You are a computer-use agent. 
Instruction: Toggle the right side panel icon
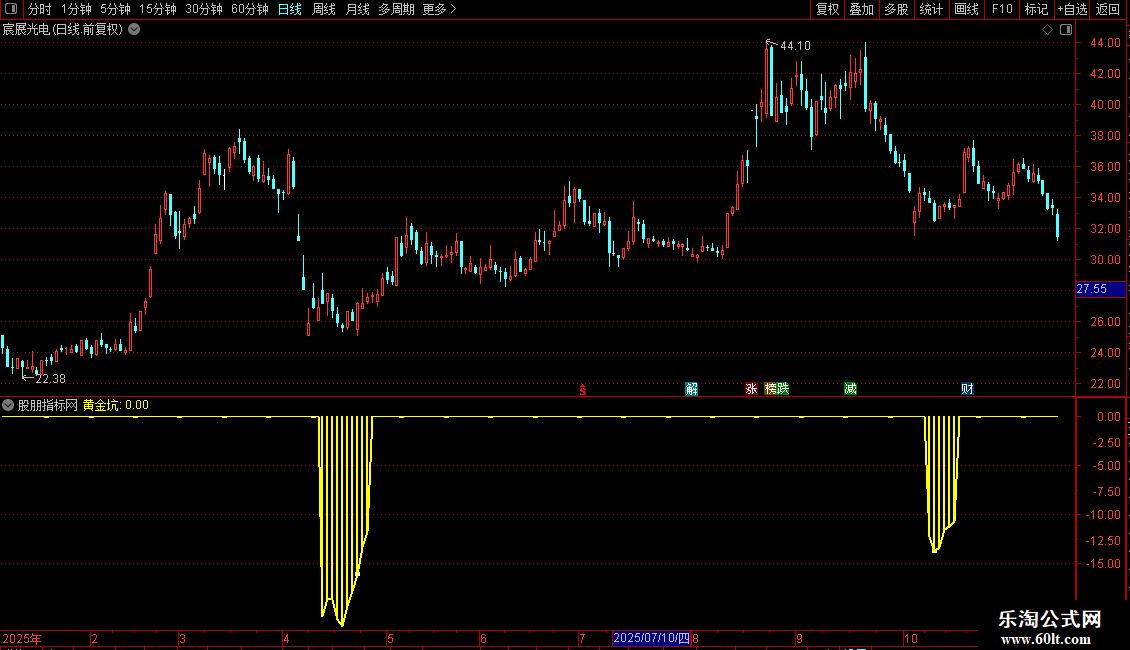pyautogui.click(x=1066, y=30)
